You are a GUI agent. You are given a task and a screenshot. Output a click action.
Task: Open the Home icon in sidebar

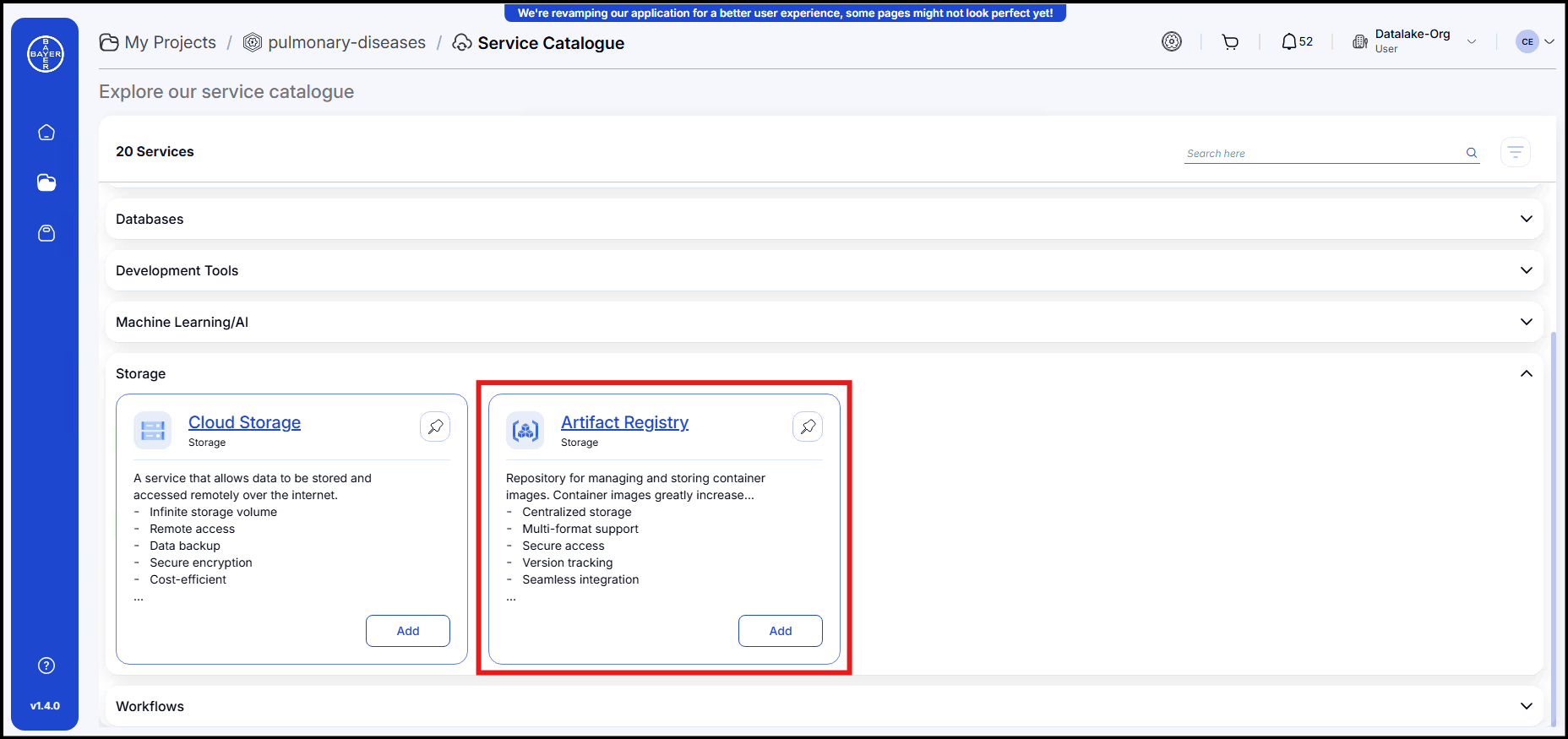46,133
